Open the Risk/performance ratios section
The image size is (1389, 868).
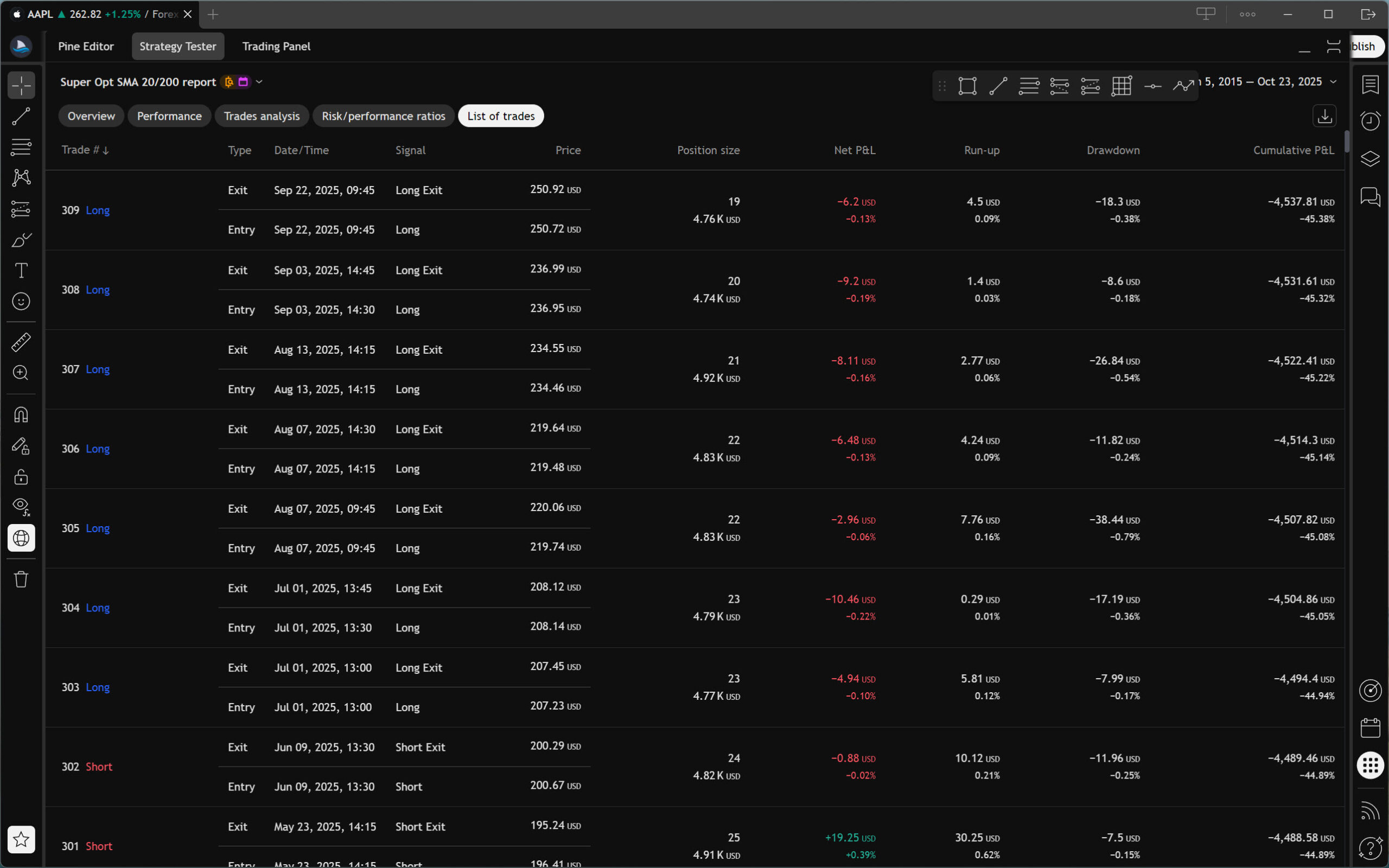[x=384, y=116]
